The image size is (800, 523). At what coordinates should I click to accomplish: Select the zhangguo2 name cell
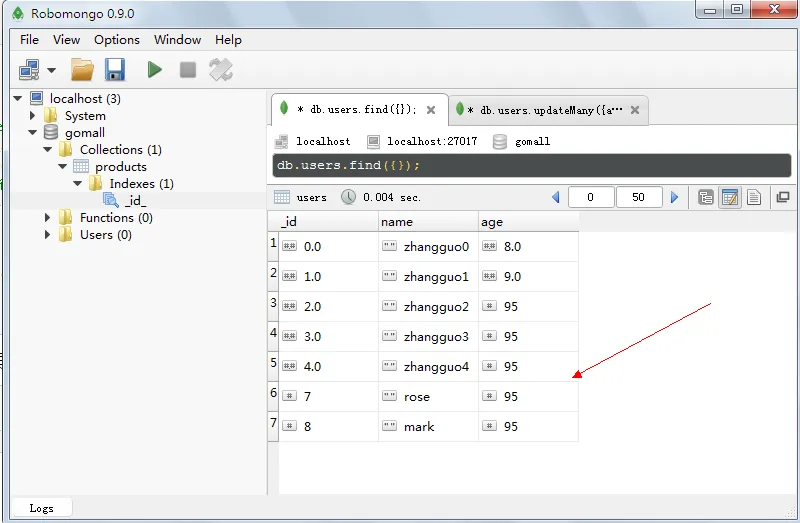(x=428, y=307)
